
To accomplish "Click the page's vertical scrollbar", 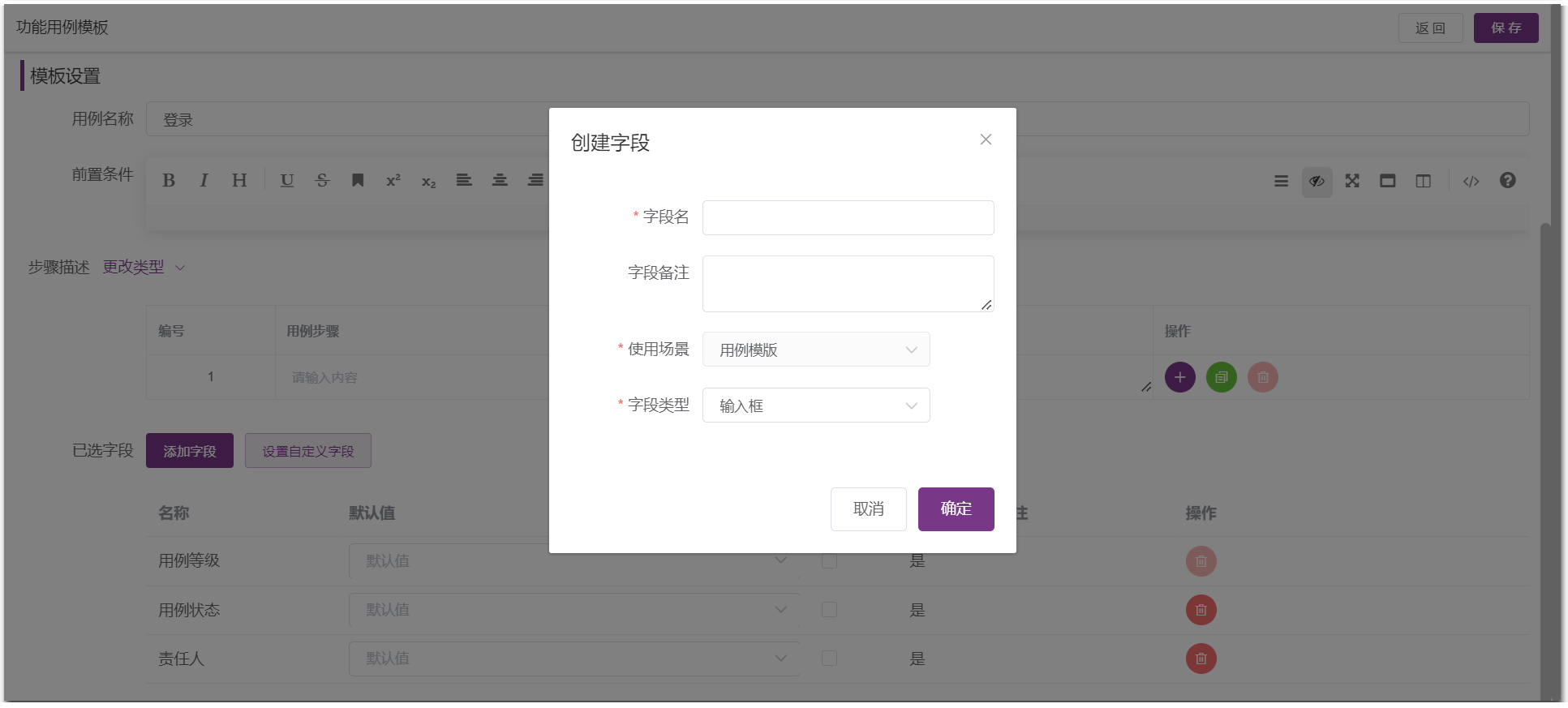I will (1545, 462).
